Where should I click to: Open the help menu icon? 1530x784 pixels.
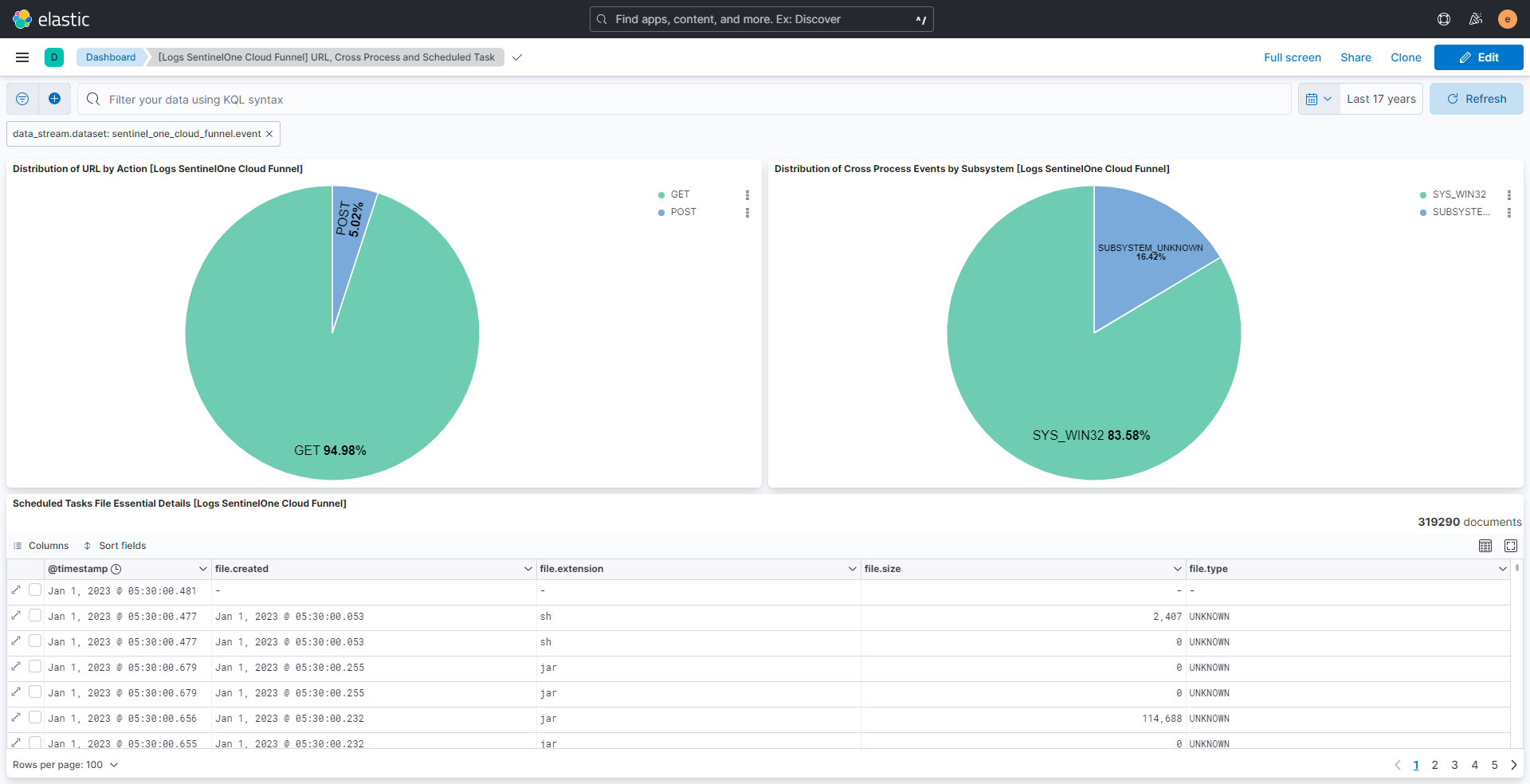coord(1444,19)
